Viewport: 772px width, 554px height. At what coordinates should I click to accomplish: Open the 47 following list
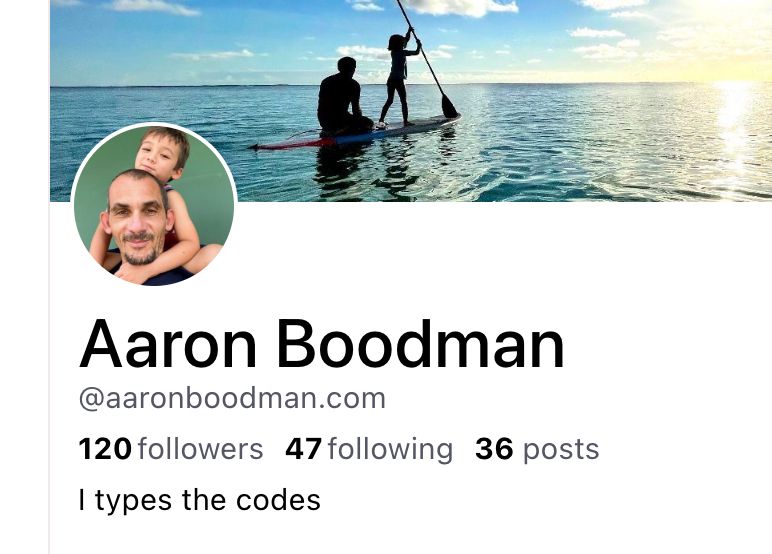pyautogui.click(x=369, y=449)
